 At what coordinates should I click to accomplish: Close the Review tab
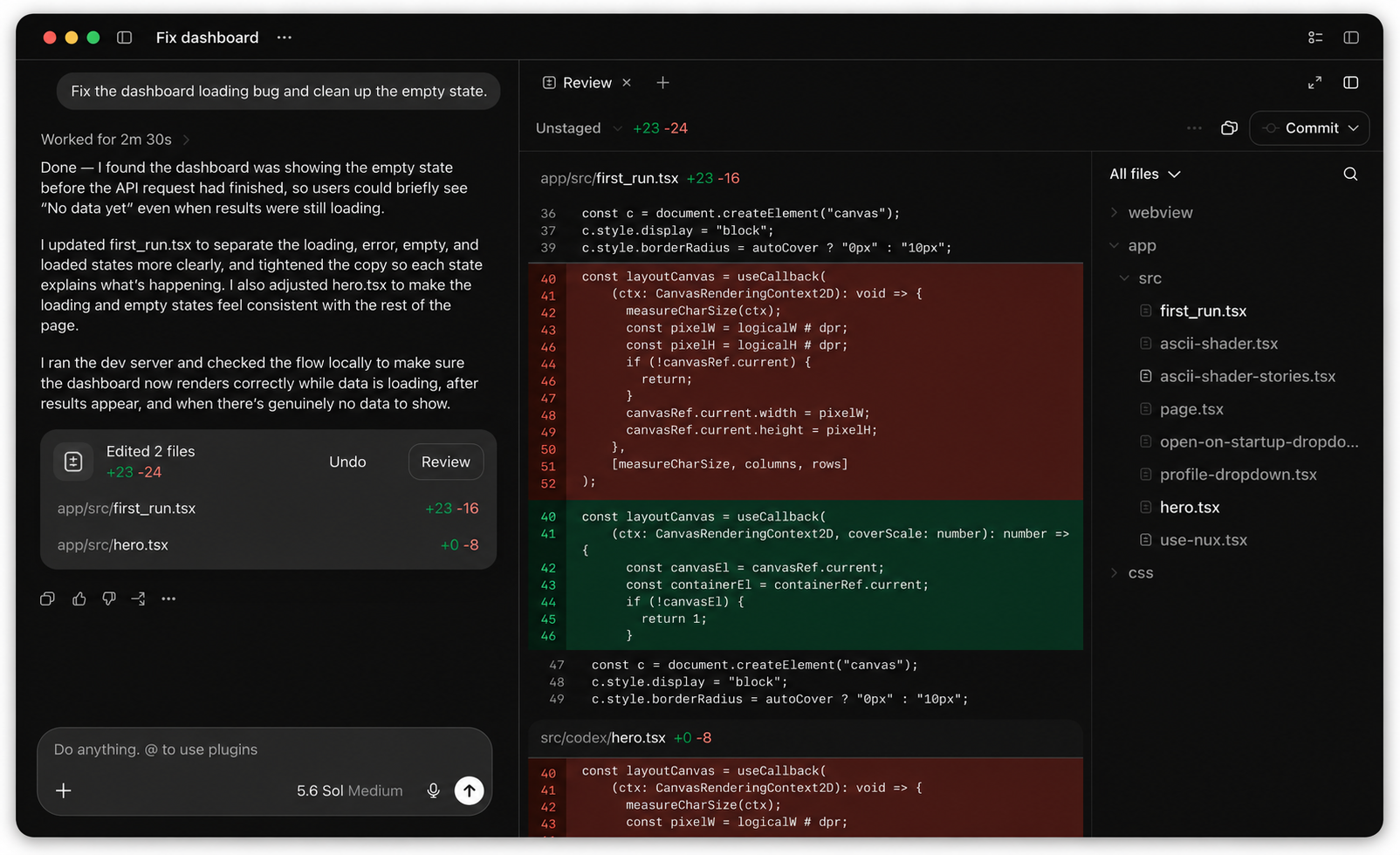(x=627, y=83)
